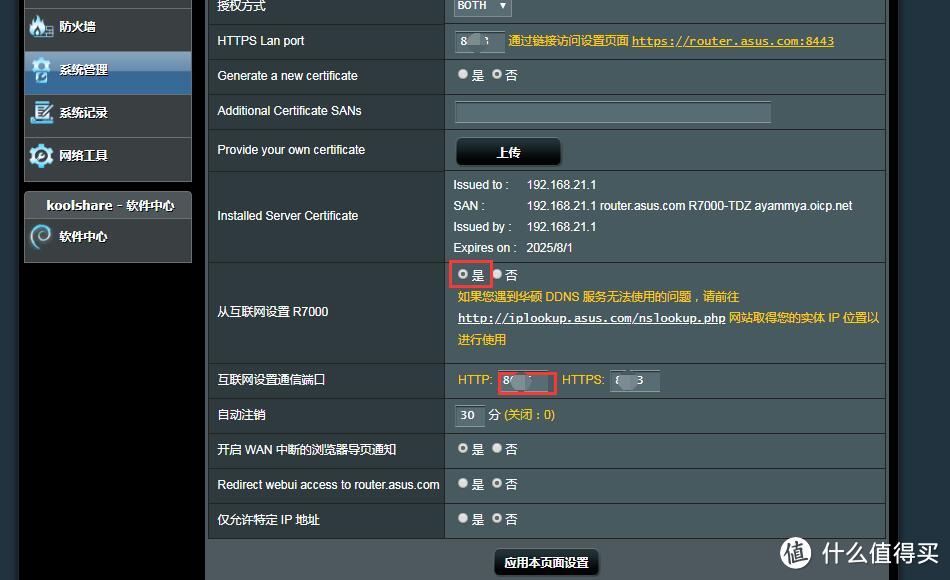This screenshot has height=580, width=950.
Task: Select 否 for 从互联网设置 R7000
Action: (497, 274)
